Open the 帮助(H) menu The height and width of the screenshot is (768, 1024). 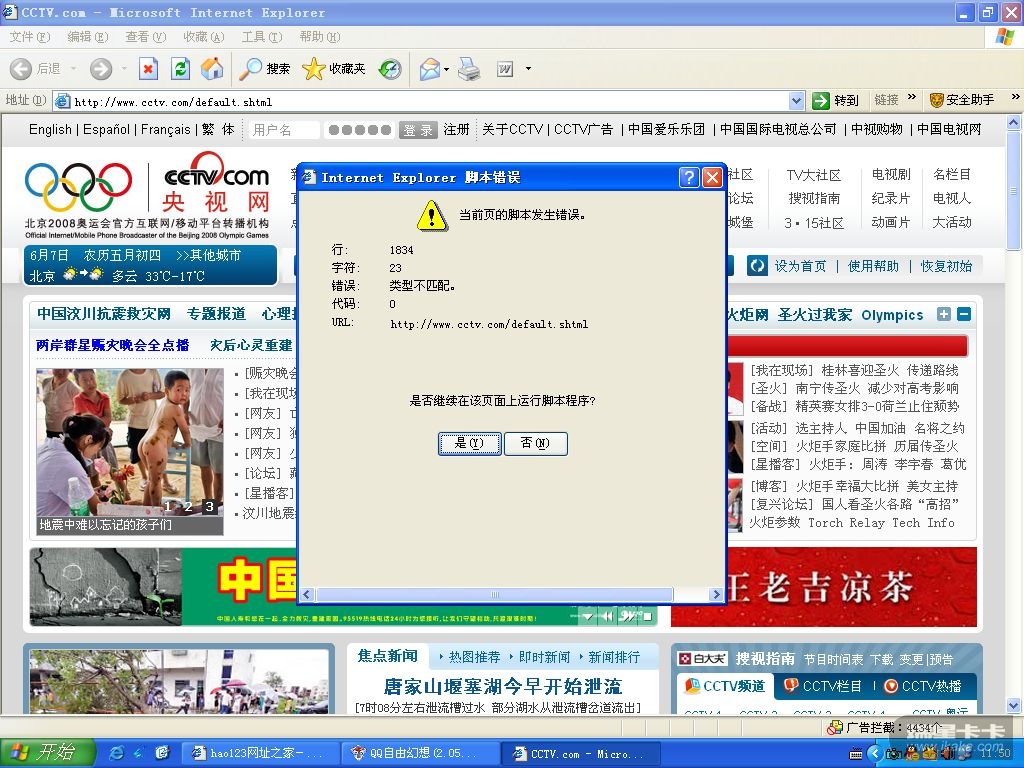(320, 37)
